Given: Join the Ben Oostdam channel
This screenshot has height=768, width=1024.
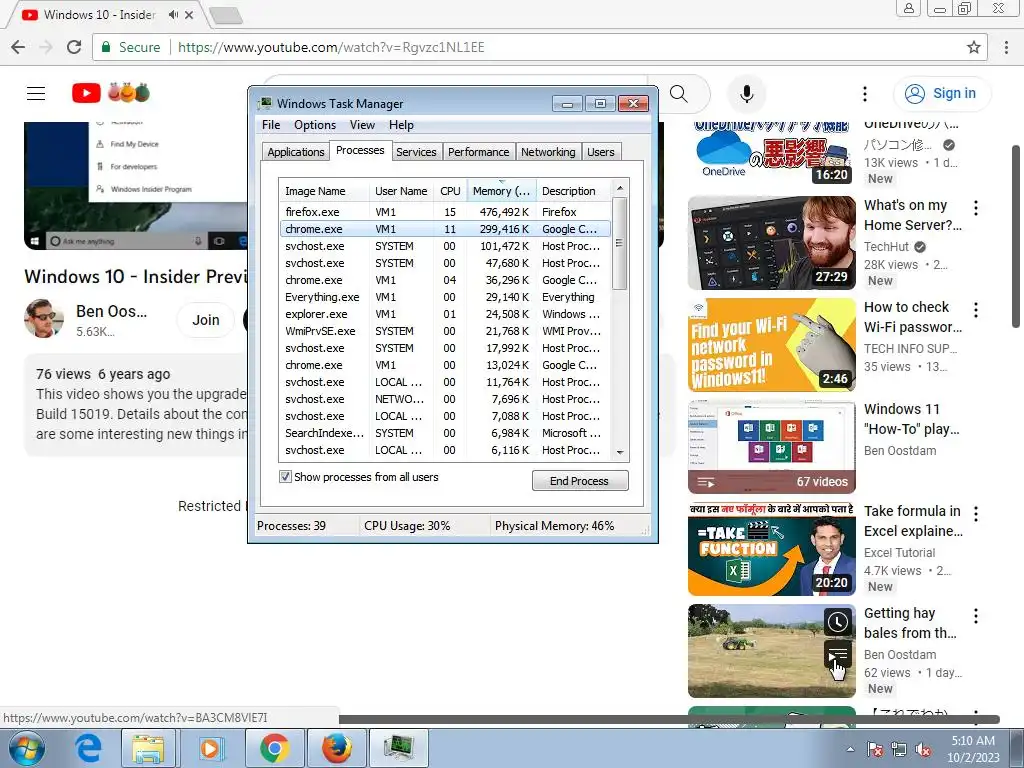Looking at the screenshot, I should (x=206, y=320).
